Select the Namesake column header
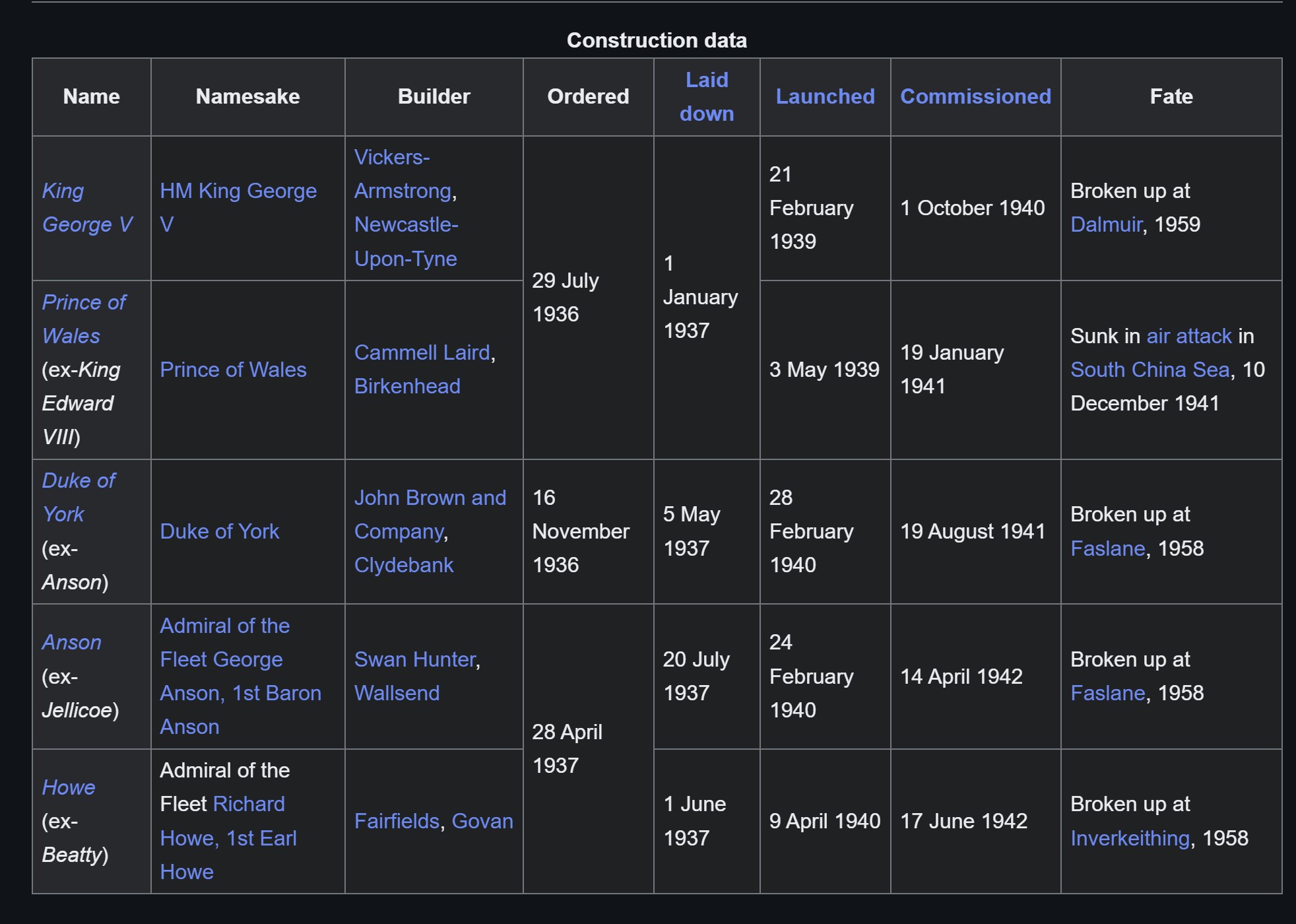Image resolution: width=1296 pixels, height=924 pixels. coord(248,97)
